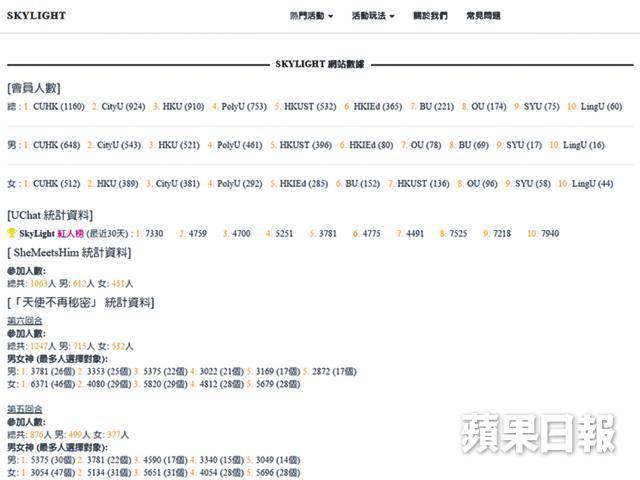Click the trophy icon beside SkyLight 紅人榜
Image resolution: width=640 pixels, height=480 pixels.
pyautogui.click(x=12, y=233)
